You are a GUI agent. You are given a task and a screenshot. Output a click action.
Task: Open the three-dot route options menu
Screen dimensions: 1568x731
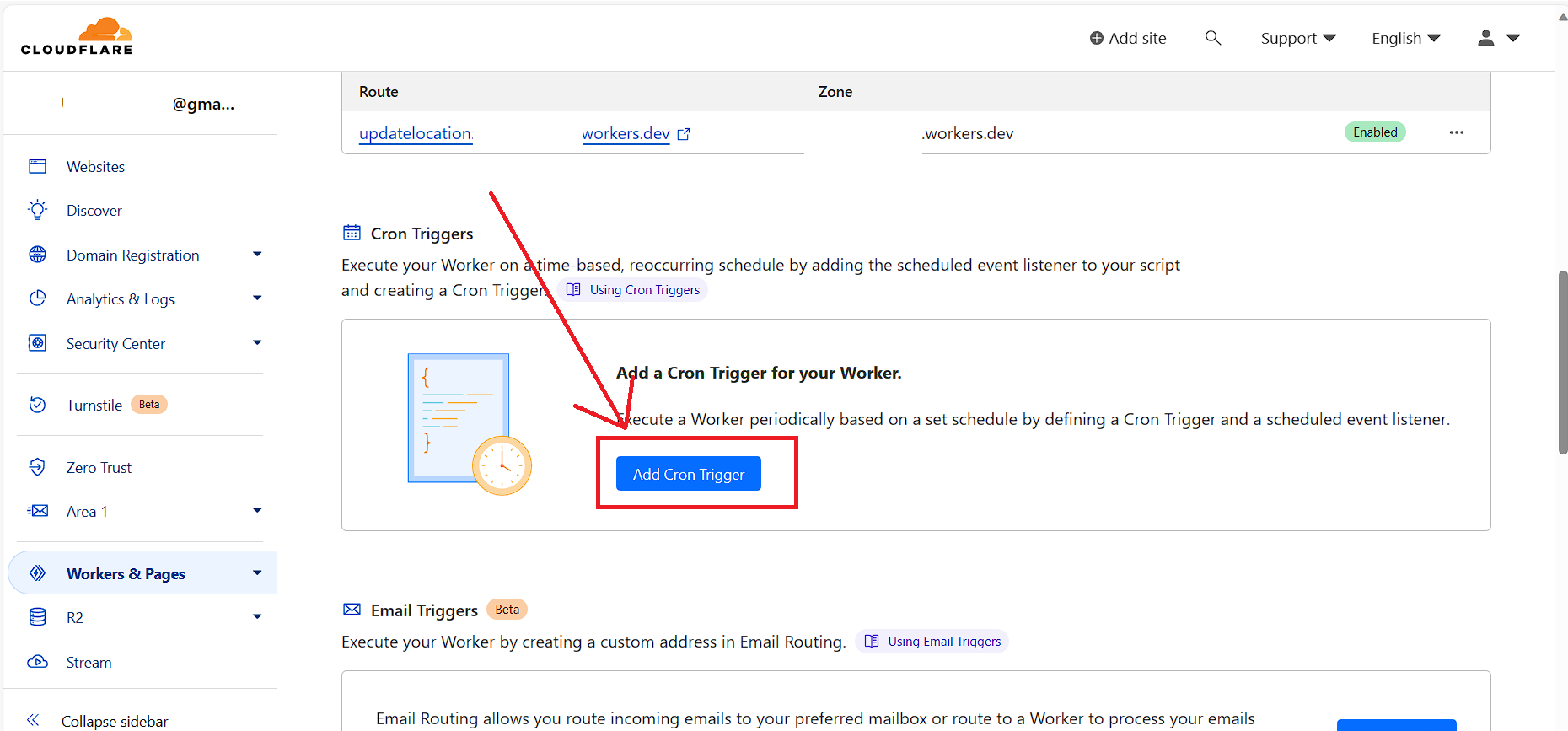[x=1457, y=132]
